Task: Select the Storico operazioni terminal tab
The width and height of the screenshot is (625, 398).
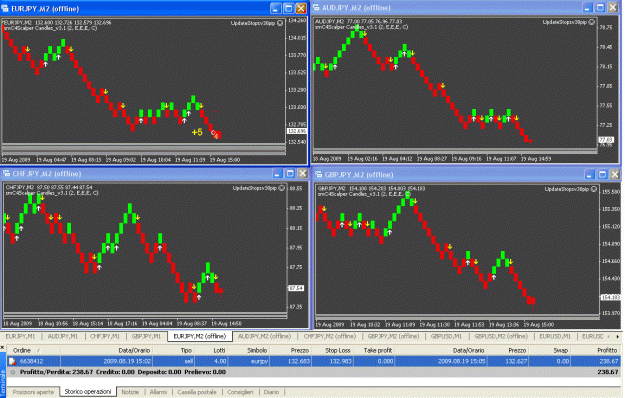Action: coord(88,392)
